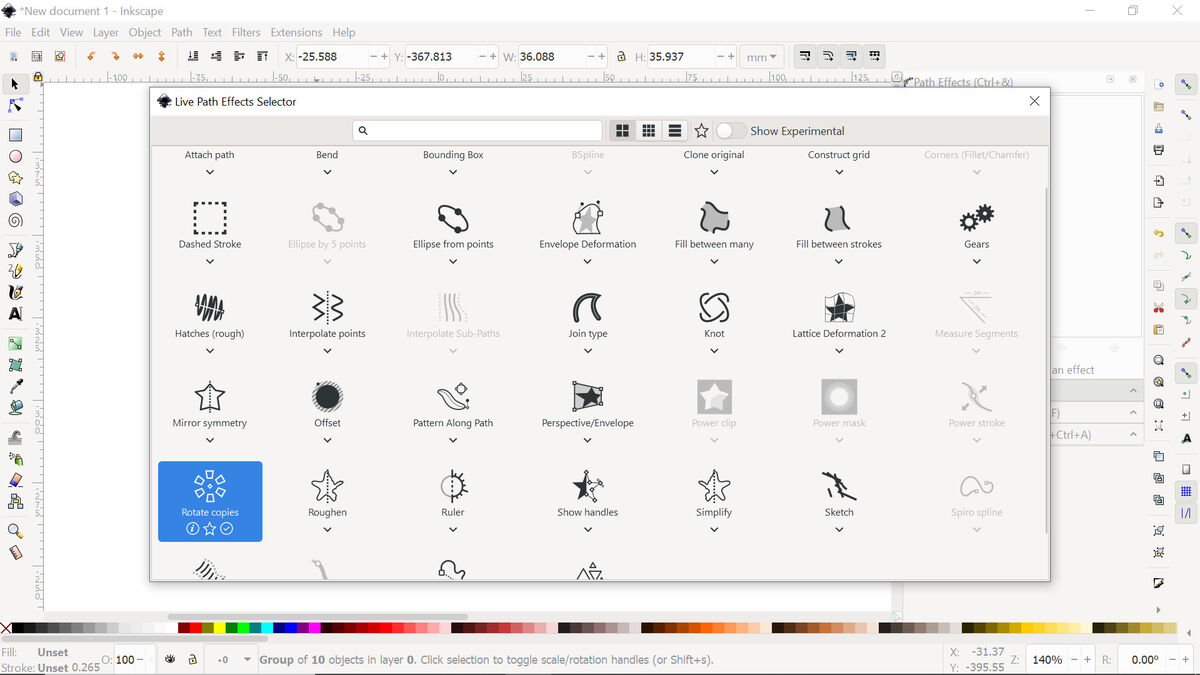Close the Live Path Effects Selector
The height and width of the screenshot is (675, 1200).
pyautogui.click(x=1034, y=101)
